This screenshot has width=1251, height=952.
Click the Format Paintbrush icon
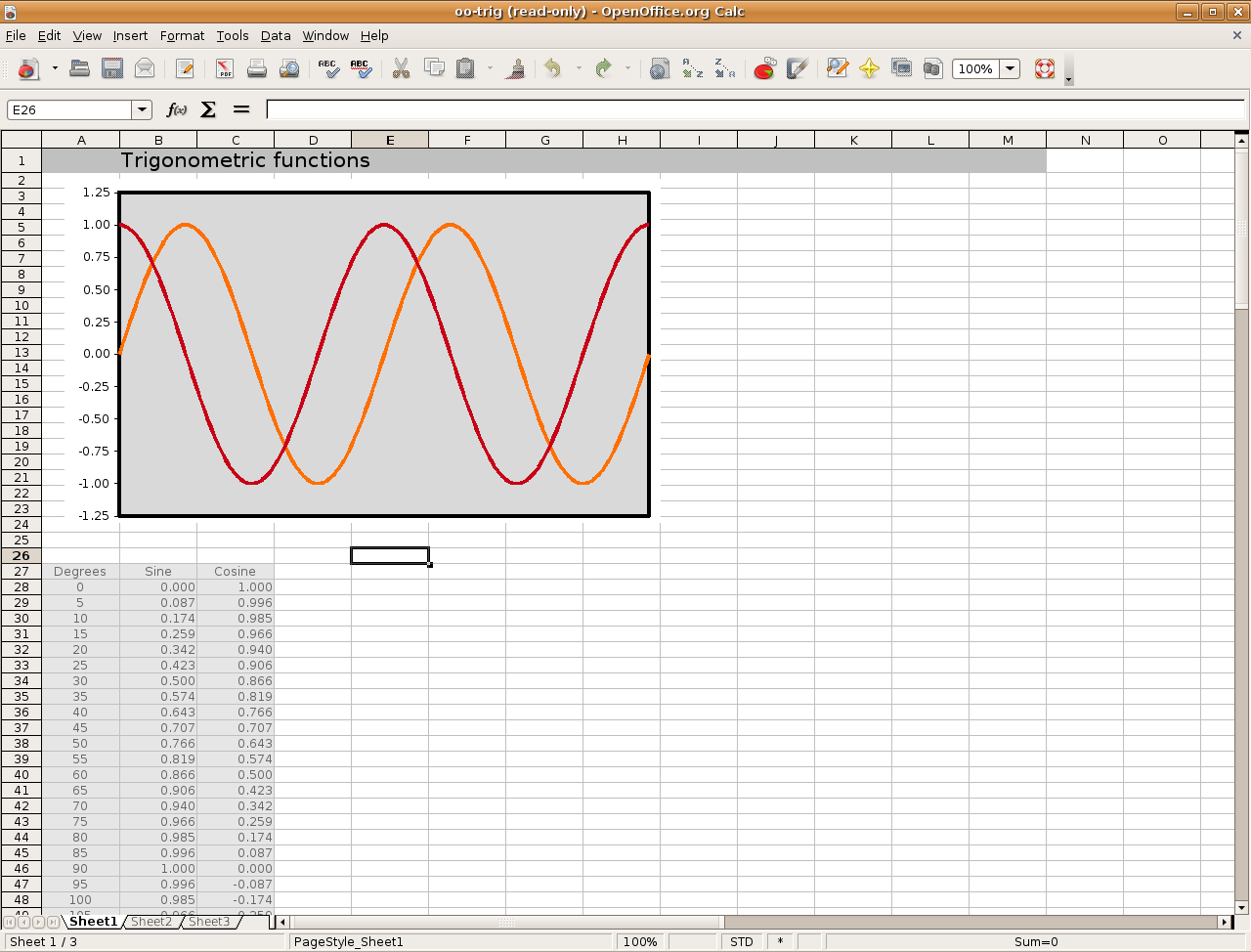click(516, 68)
